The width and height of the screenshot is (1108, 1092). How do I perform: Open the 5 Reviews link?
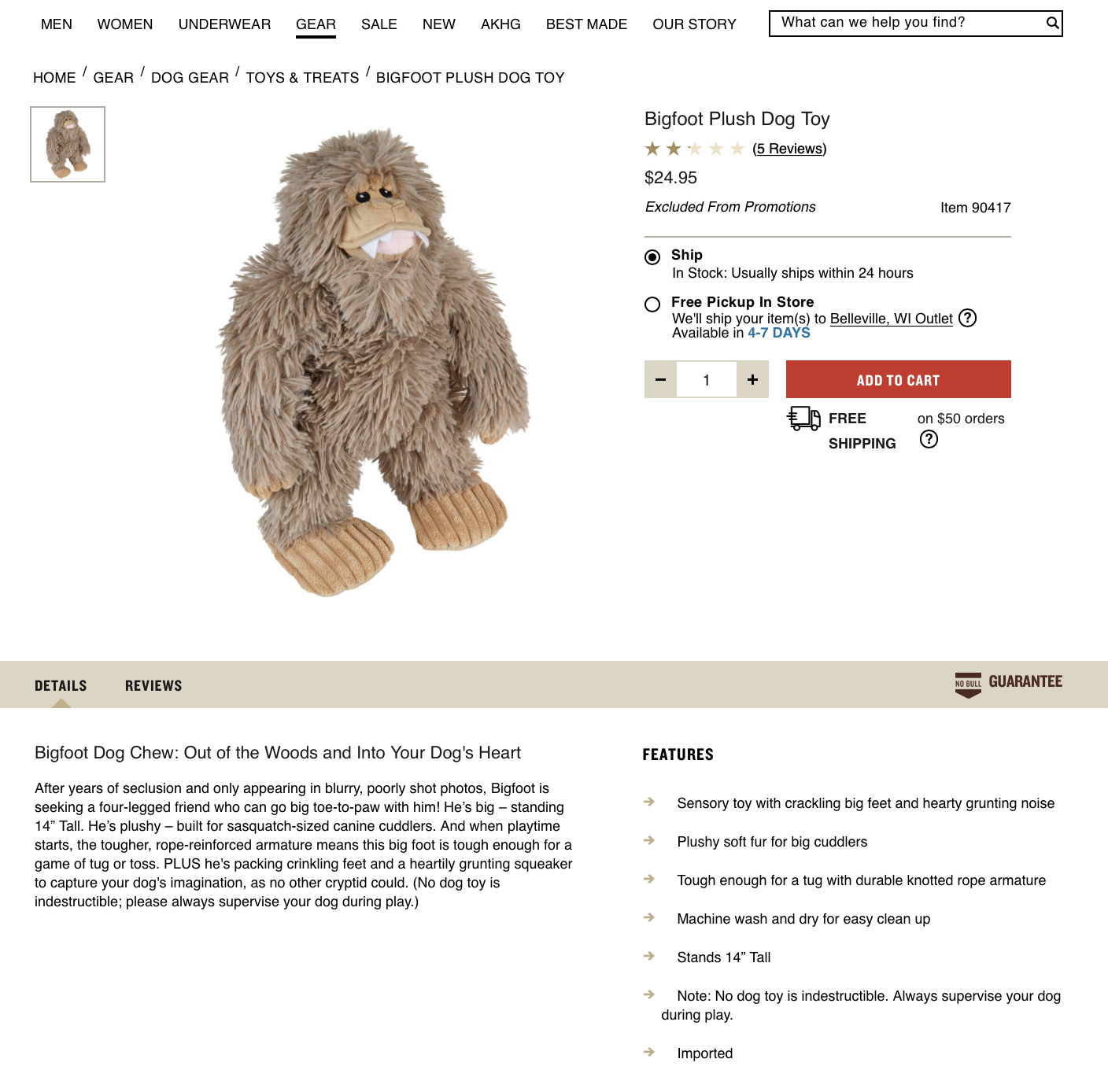(789, 149)
